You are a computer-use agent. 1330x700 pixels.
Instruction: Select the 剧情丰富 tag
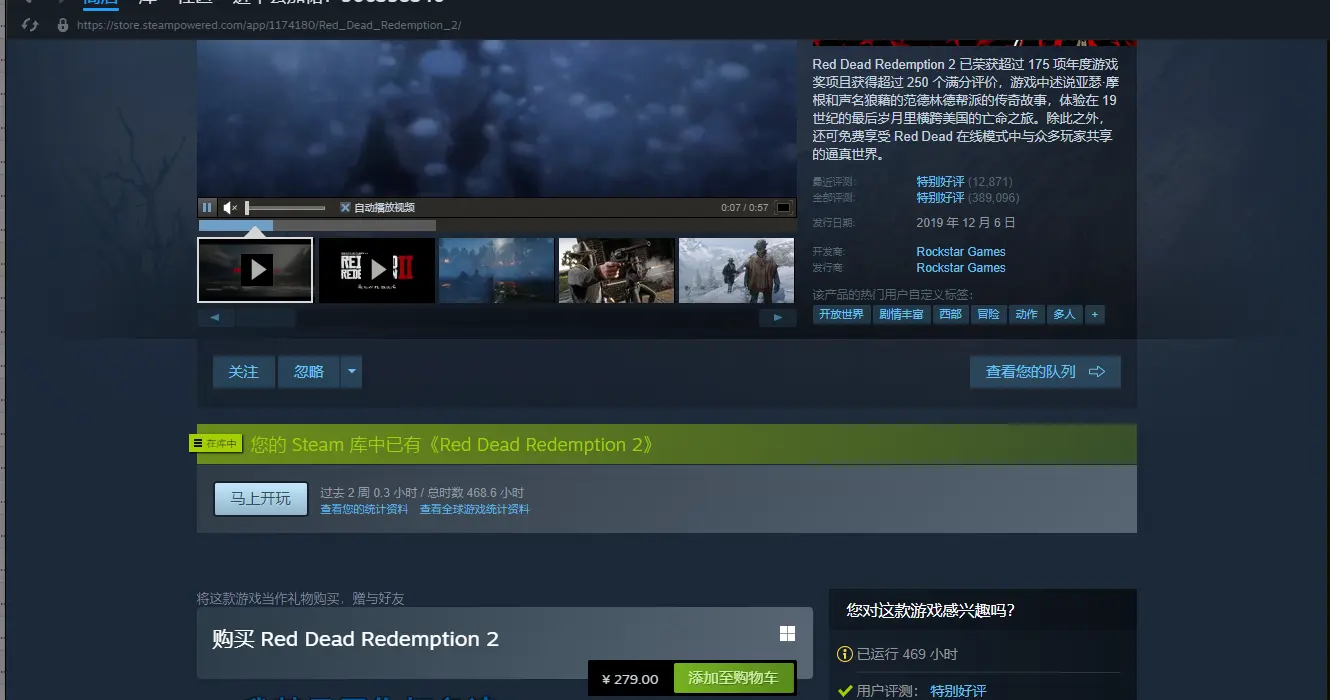pos(901,314)
